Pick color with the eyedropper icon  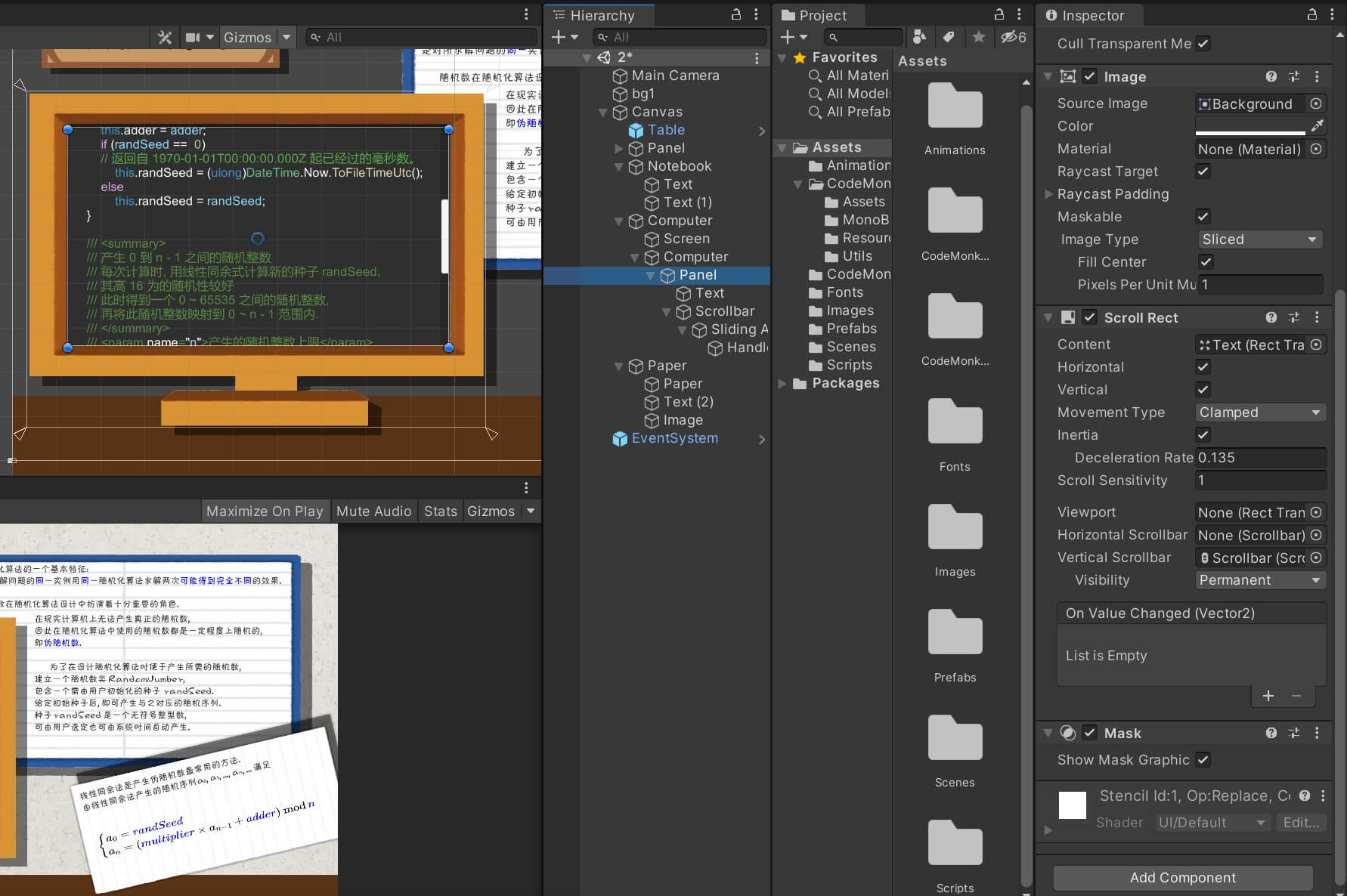(x=1317, y=125)
